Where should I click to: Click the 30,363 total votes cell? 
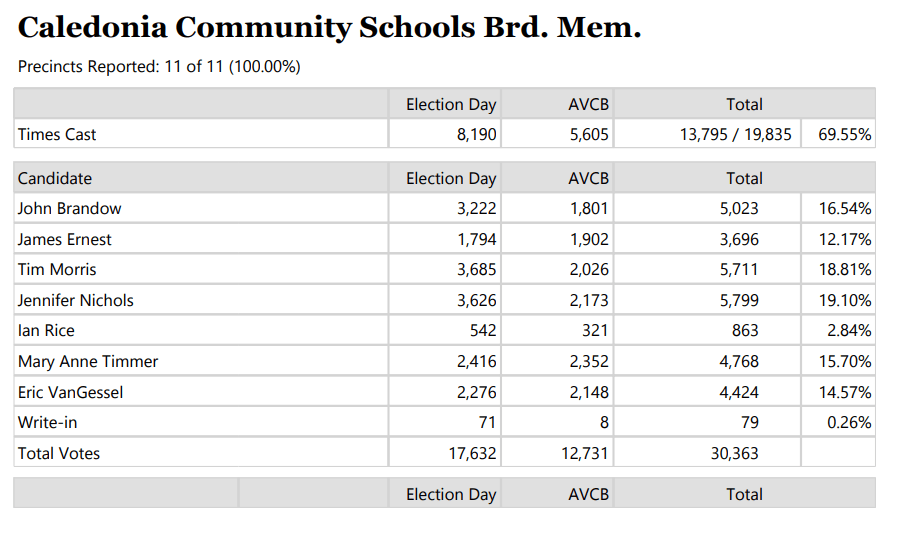pos(734,453)
